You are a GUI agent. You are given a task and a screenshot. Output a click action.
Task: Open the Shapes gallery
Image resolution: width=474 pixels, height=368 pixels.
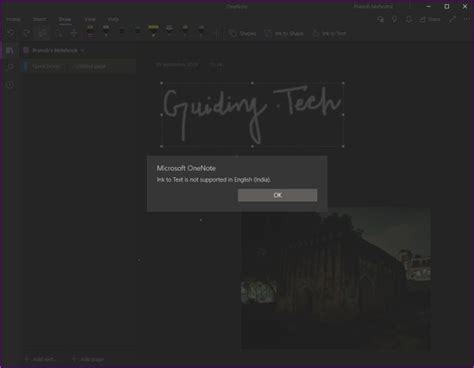click(x=243, y=33)
